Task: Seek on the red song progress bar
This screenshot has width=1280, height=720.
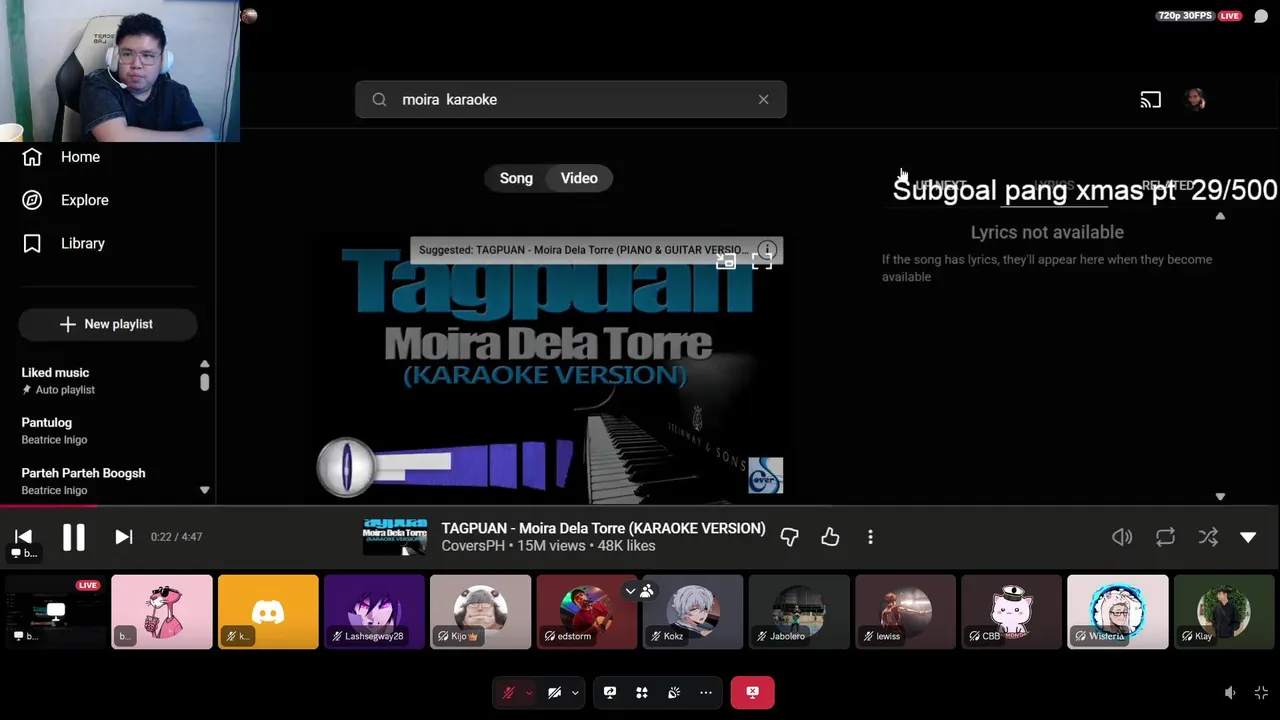Action: click(640, 505)
